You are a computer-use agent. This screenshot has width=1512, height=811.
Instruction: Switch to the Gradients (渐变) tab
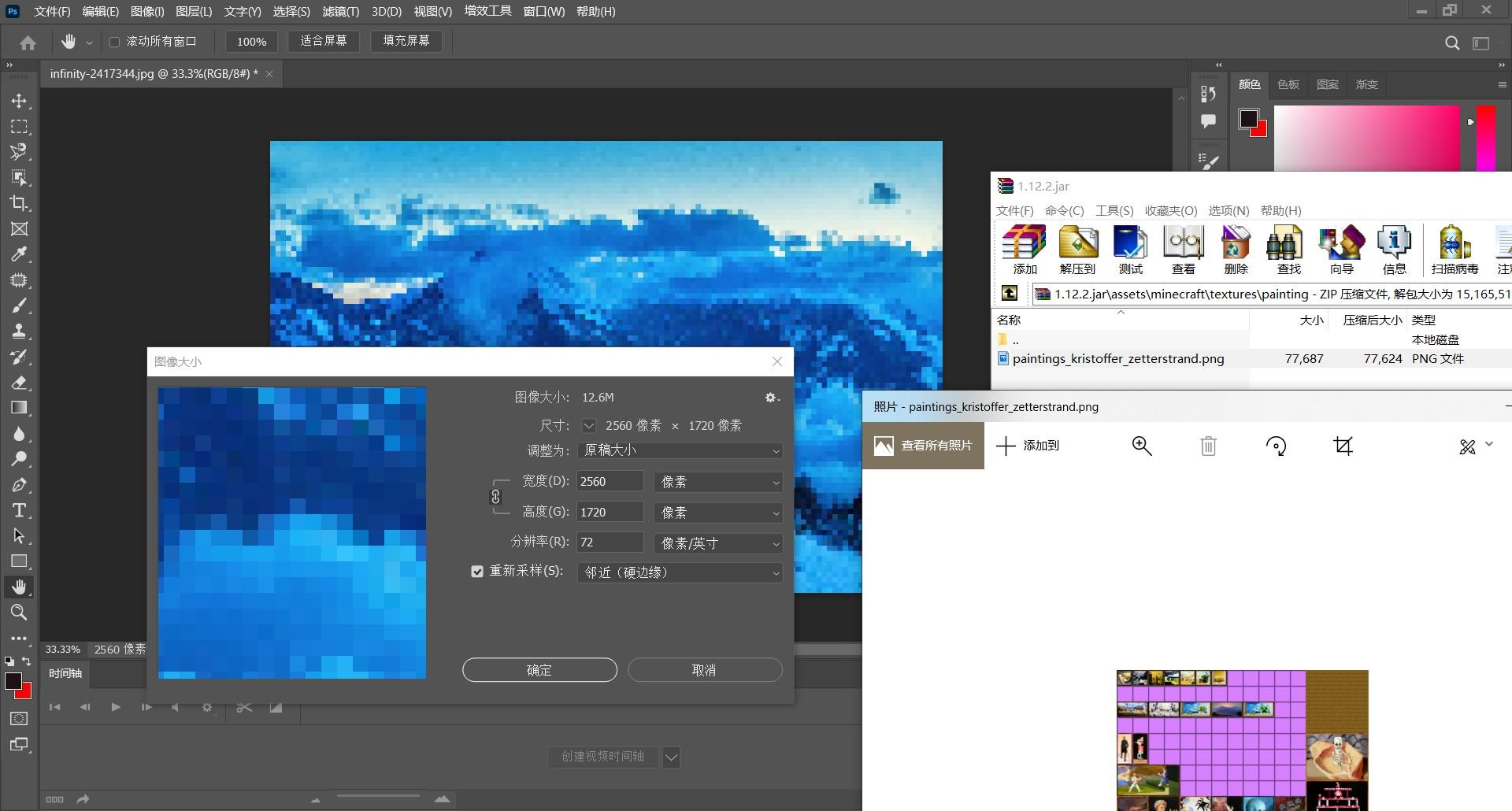1366,84
